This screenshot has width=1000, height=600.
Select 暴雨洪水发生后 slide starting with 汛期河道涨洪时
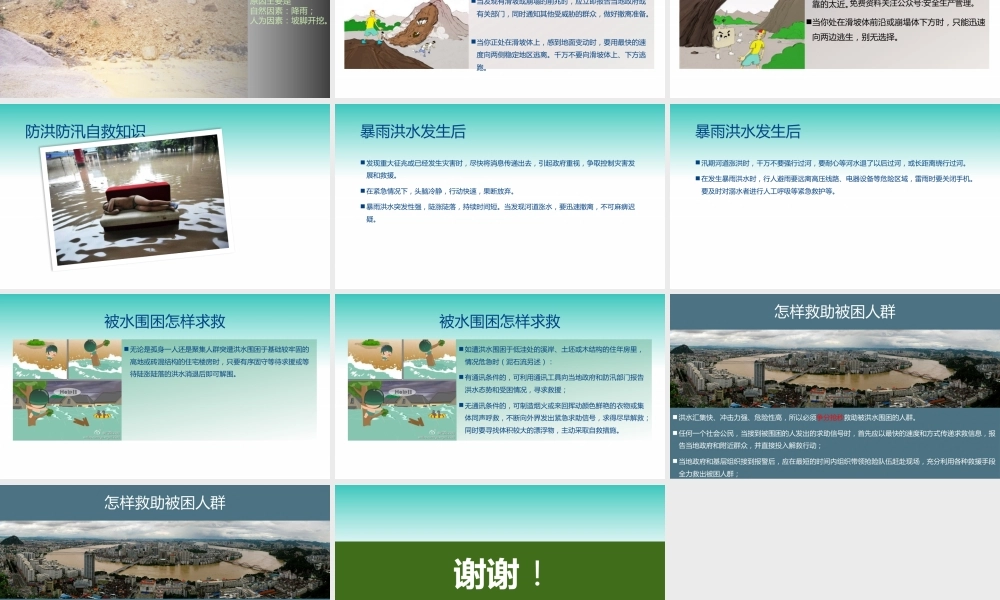835,196
